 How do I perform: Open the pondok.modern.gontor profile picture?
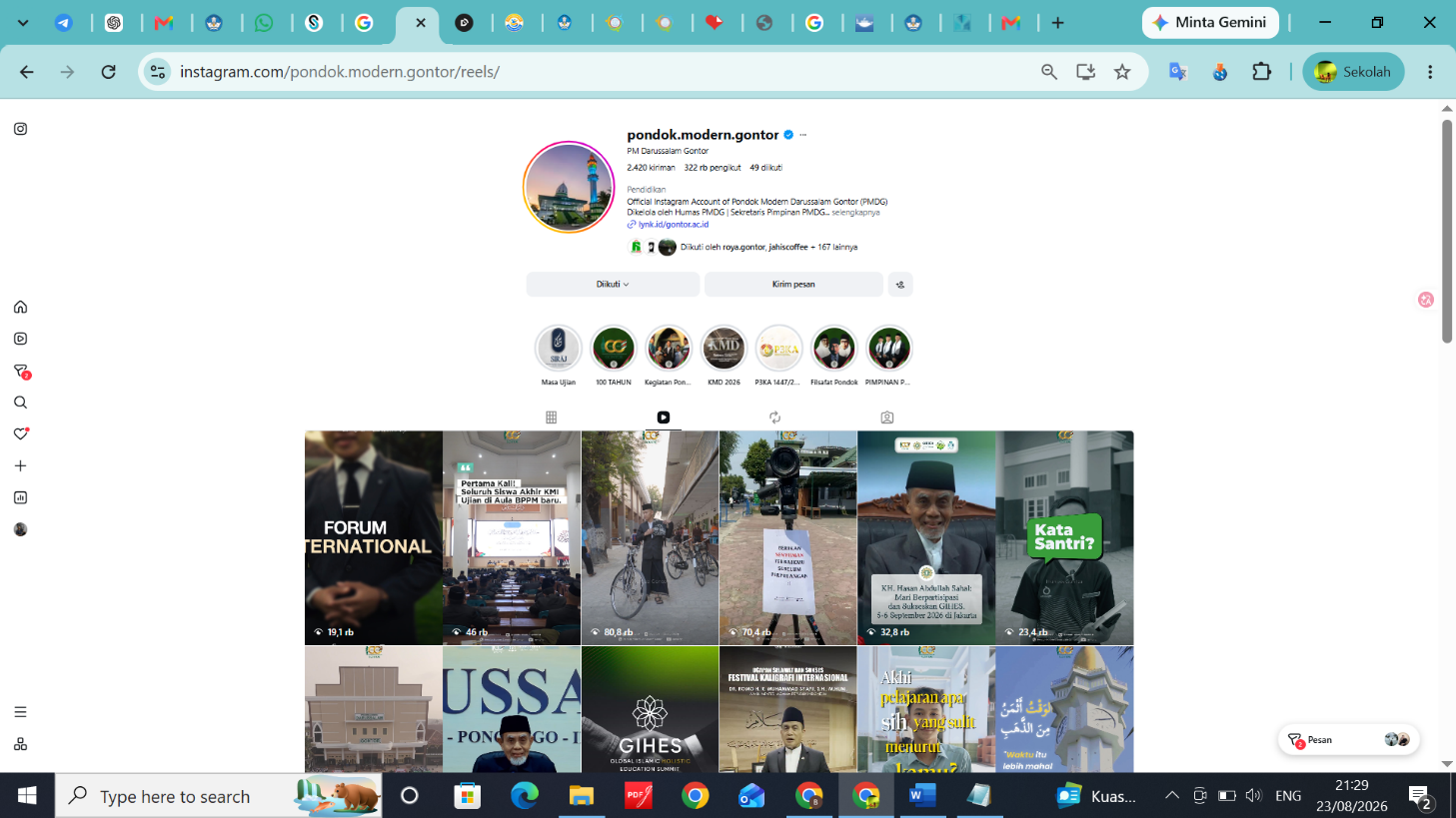pos(569,187)
